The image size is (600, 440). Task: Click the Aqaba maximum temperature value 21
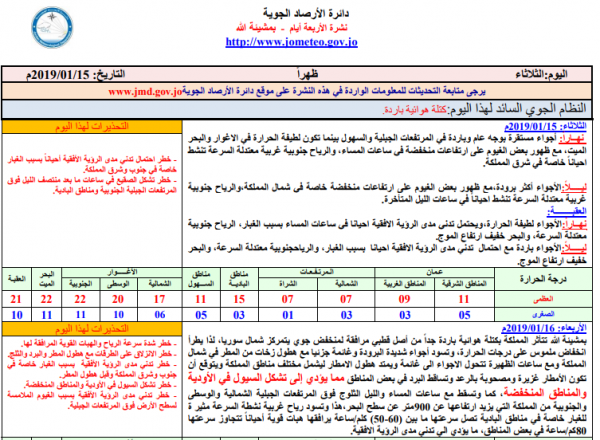17,299
